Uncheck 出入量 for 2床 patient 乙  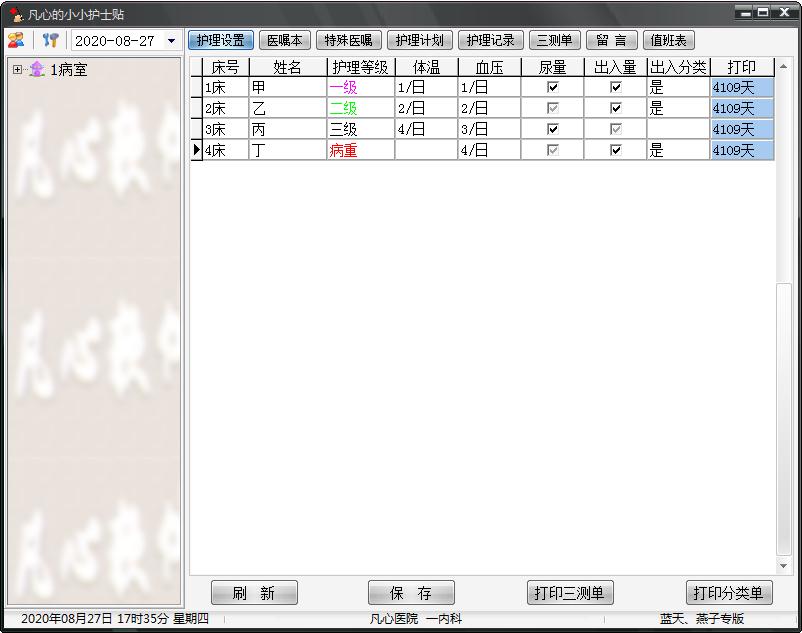click(x=615, y=108)
